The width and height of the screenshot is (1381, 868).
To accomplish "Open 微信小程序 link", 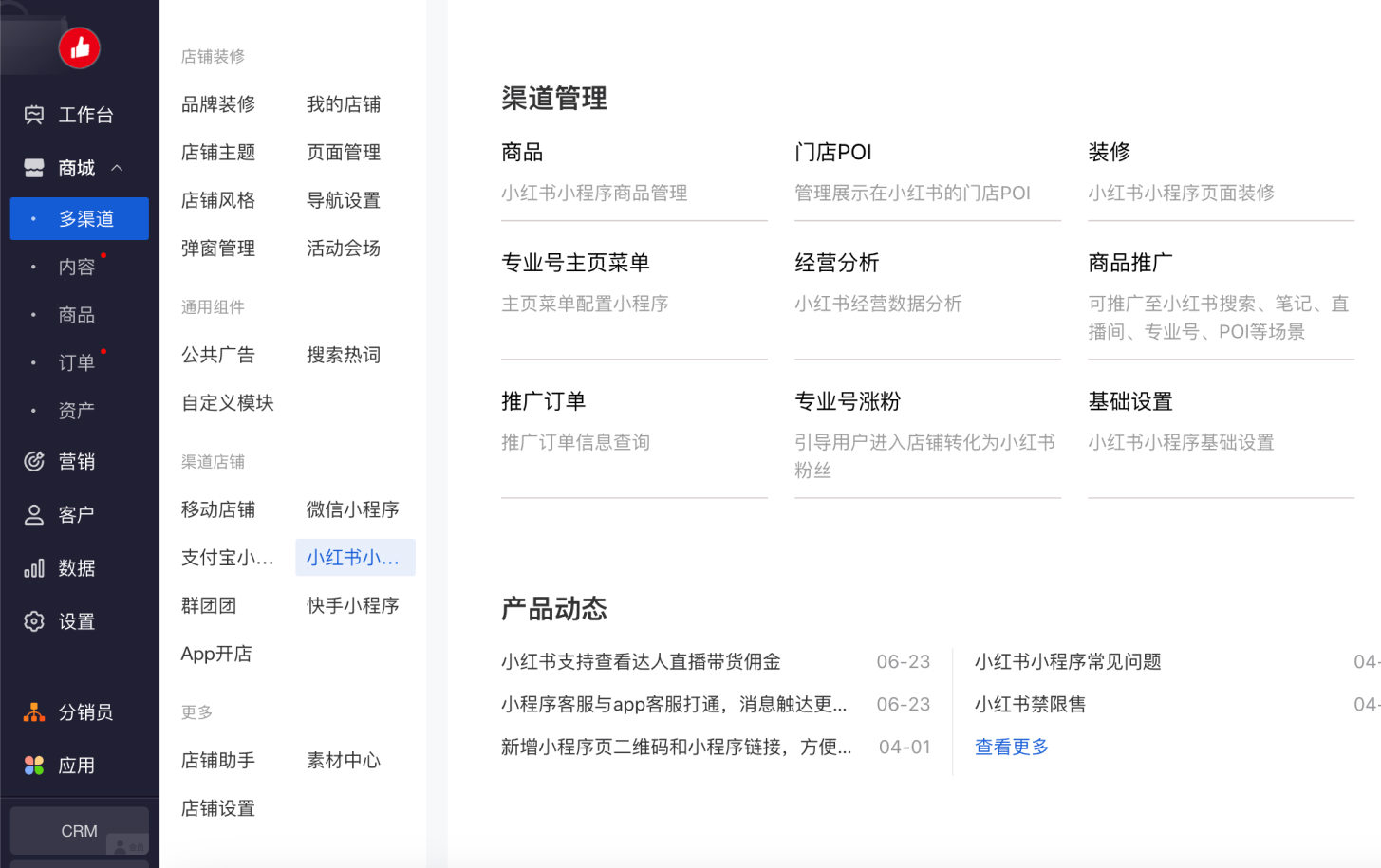I will click(x=353, y=509).
